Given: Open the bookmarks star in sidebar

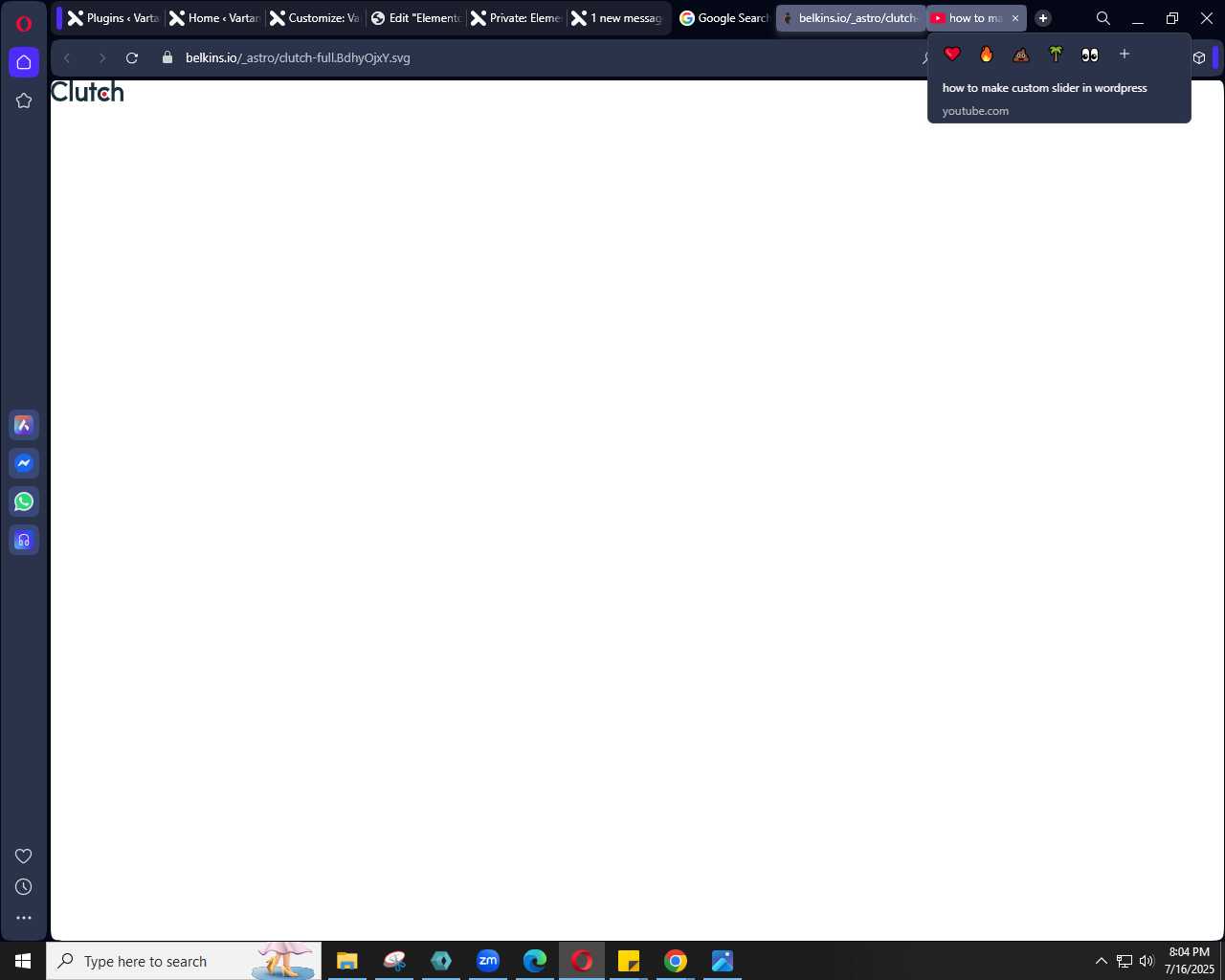Looking at the screenshot, I should 24,100.
